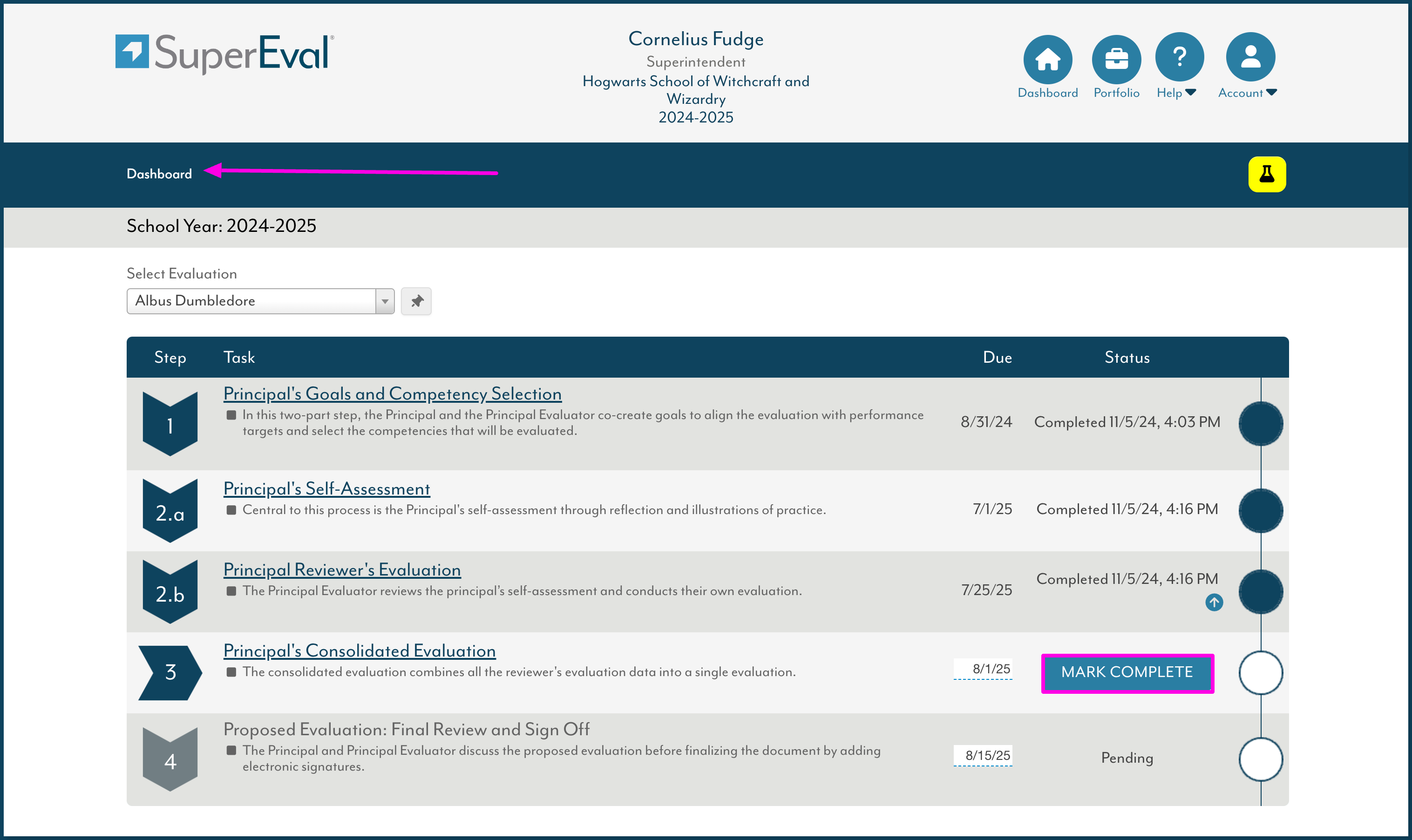This screenshot has width=1412, height=840.
Task: Open Principal's Self-Assessment link
Action: click(326, 488)
